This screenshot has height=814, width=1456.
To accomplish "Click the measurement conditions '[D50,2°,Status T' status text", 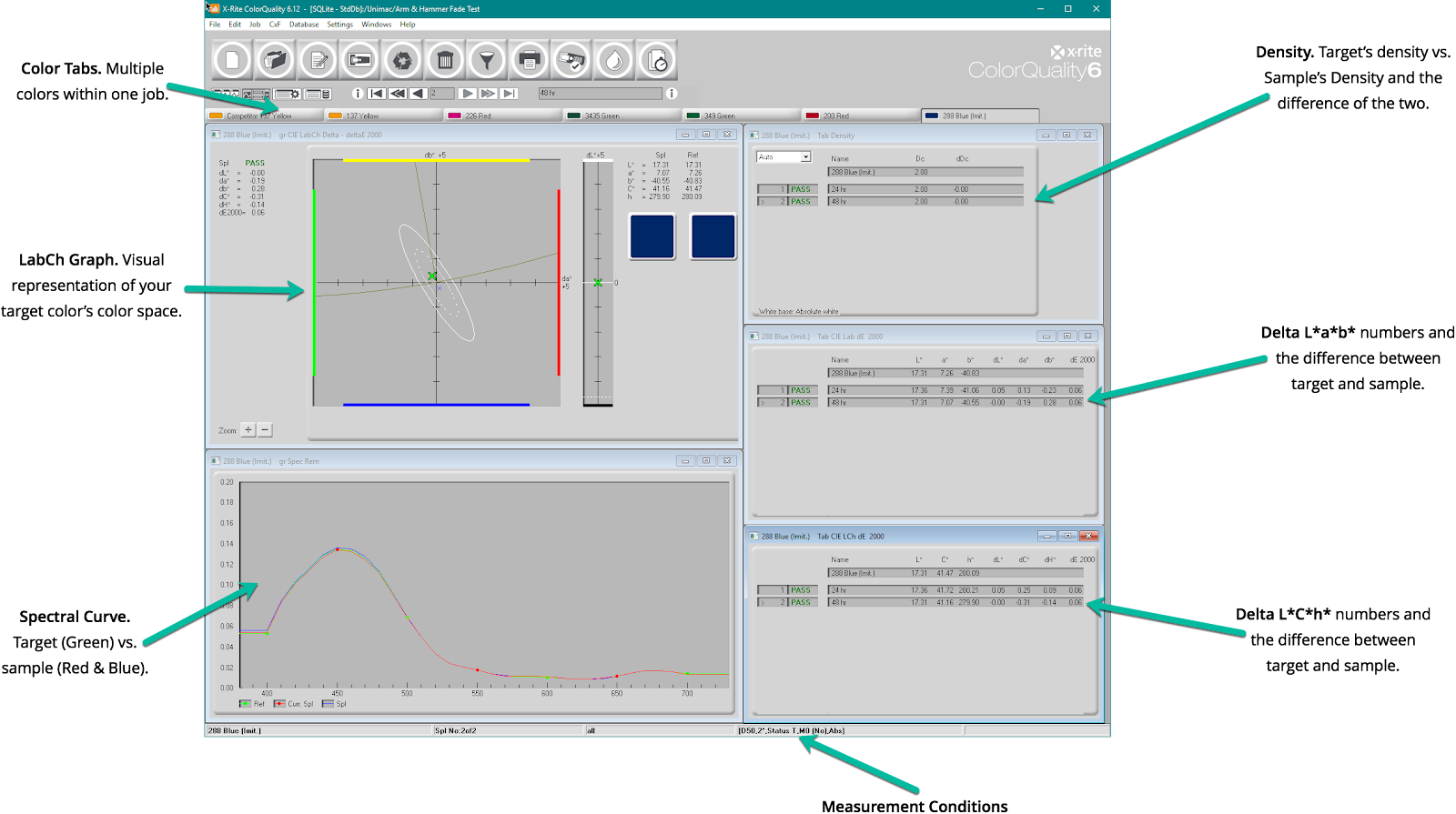I will click(x=792, y=730).
